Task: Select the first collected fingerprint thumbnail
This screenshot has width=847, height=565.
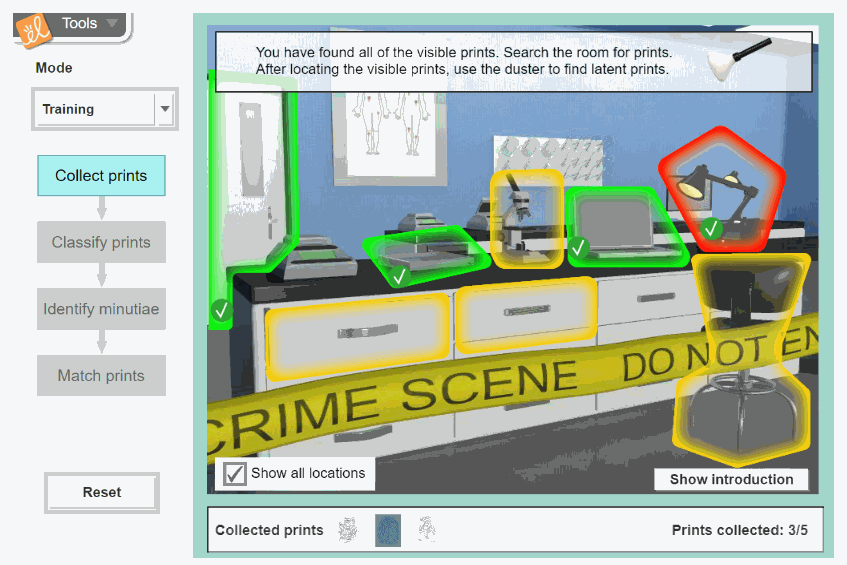Action: point(348,530)
